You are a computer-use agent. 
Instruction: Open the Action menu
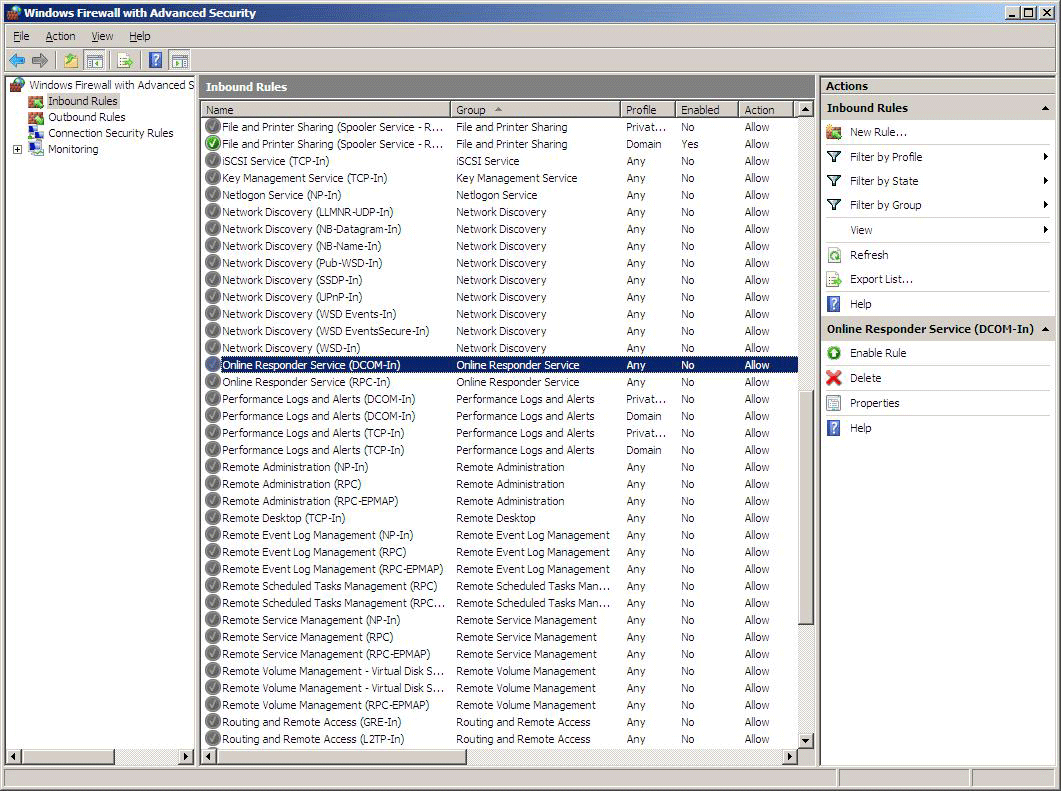coord(60,37)
